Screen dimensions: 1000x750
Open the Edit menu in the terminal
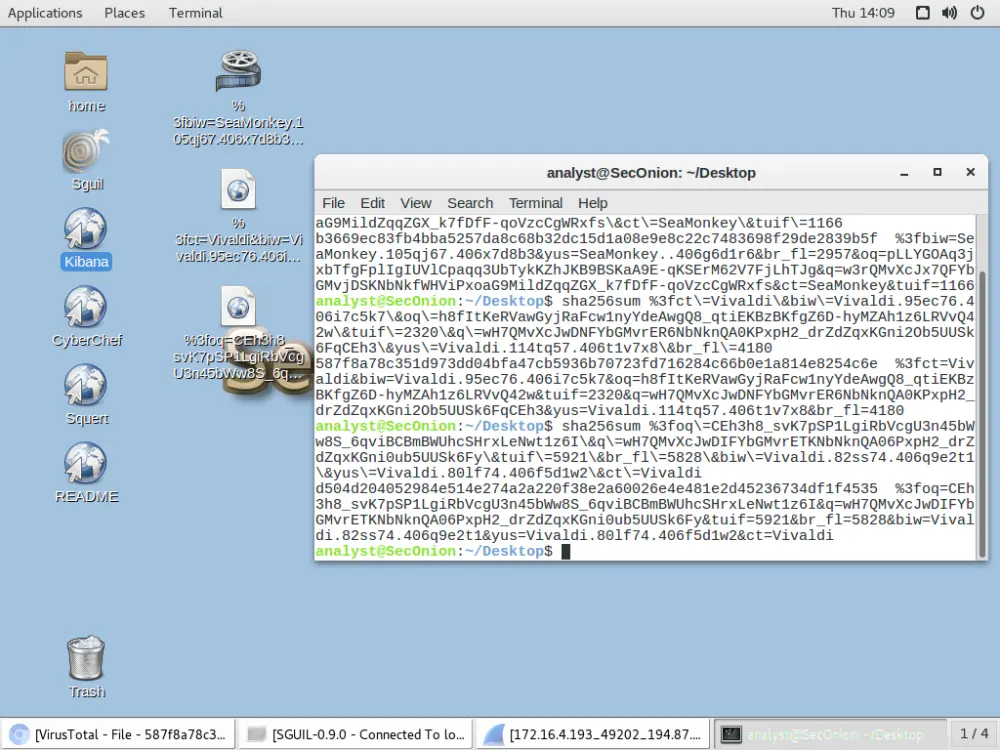point(372,203)
